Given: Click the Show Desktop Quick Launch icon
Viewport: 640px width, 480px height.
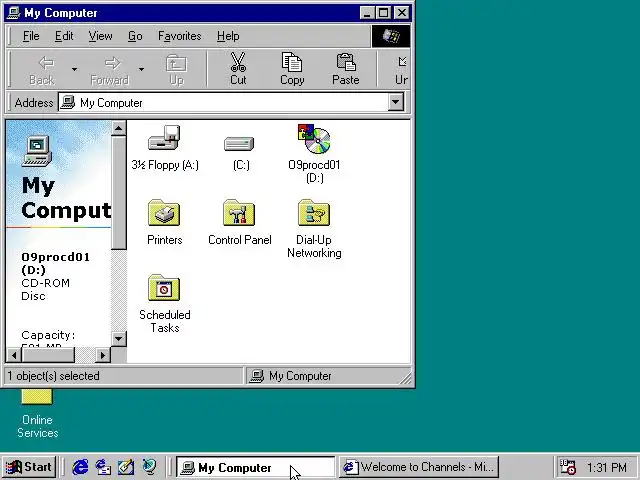Looking at the screenshot, I should (x=126, y=467).
